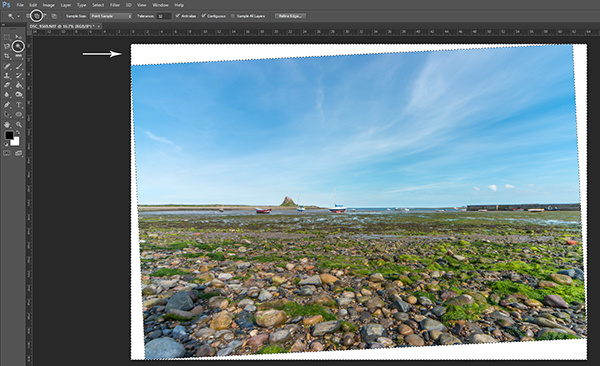Select the Magic Wand tool in the toolbox
The image size is (600, 366).
(x=18, y=47)
